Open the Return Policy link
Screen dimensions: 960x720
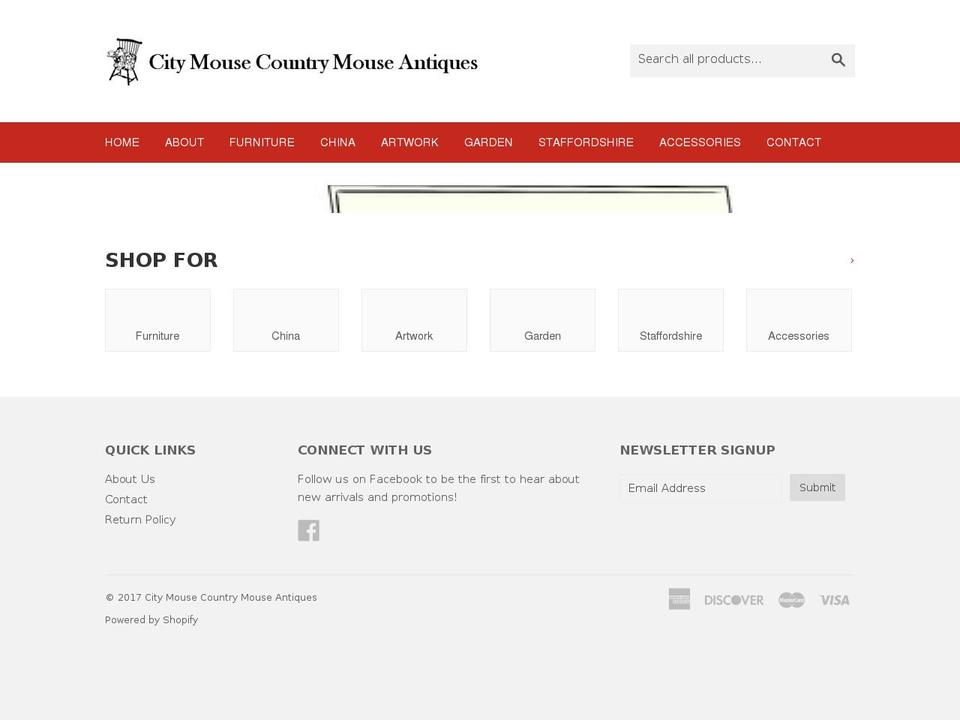[x=140, y=519]
